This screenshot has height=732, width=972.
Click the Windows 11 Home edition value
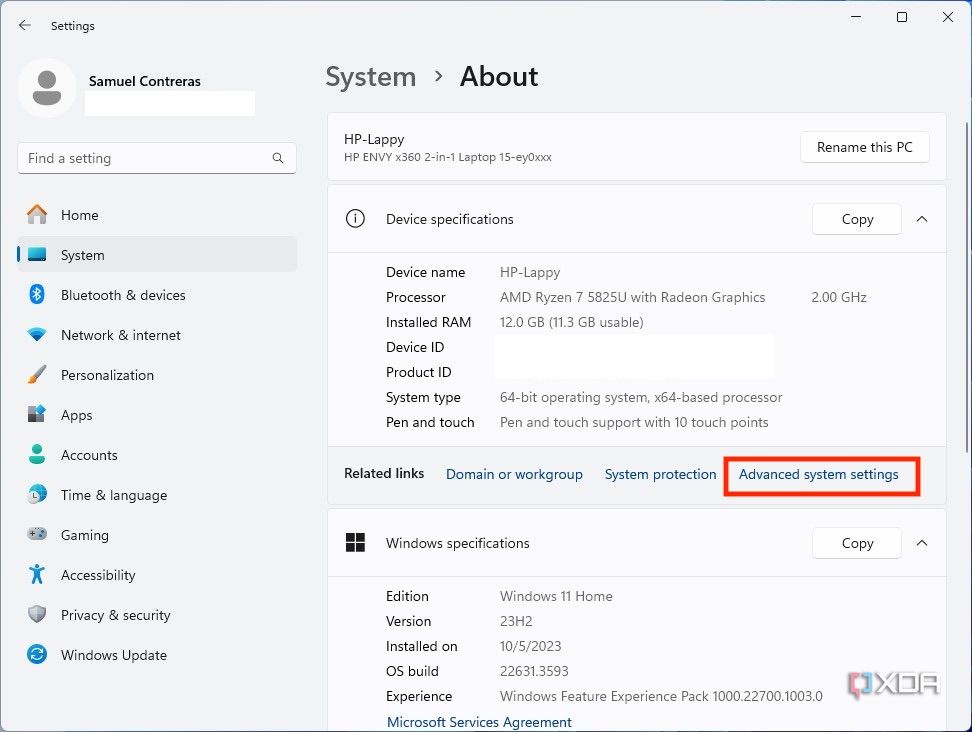(x=556, y=596)
